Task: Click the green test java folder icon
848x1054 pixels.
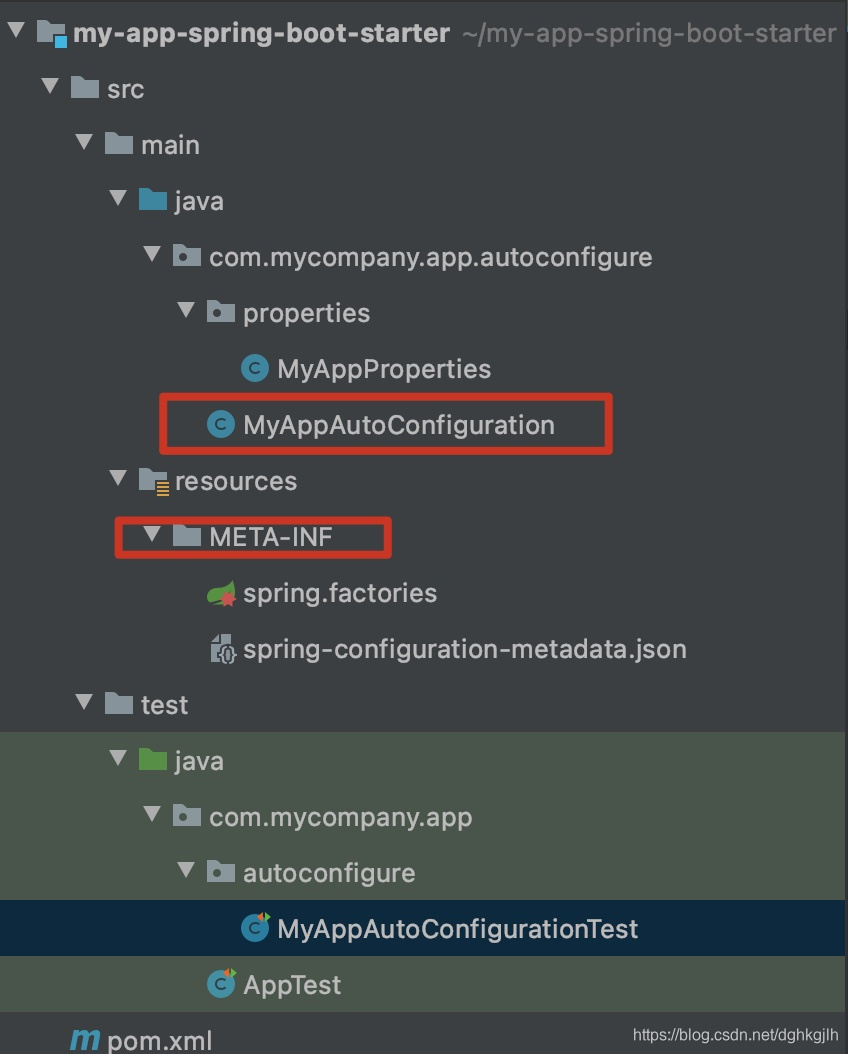Action: (x=153, y=760)
